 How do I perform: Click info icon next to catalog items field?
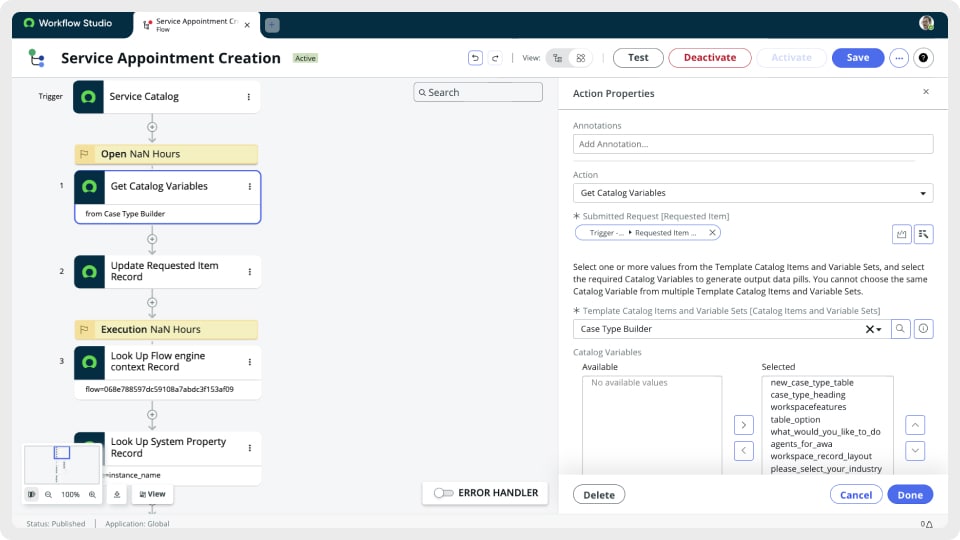tap(924, 329)
